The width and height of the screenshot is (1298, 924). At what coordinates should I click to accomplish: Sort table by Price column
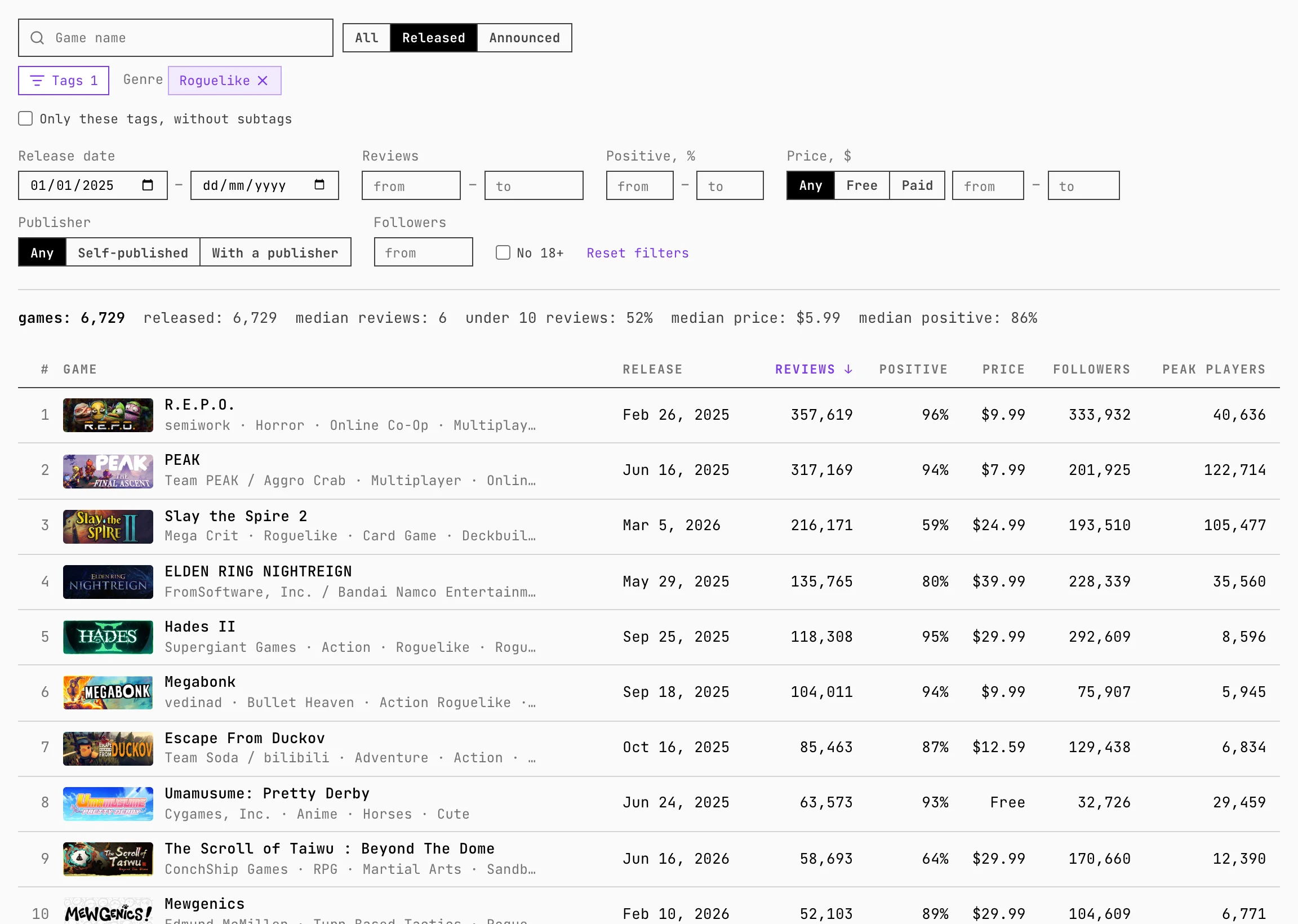click(x=1003, y=370)
